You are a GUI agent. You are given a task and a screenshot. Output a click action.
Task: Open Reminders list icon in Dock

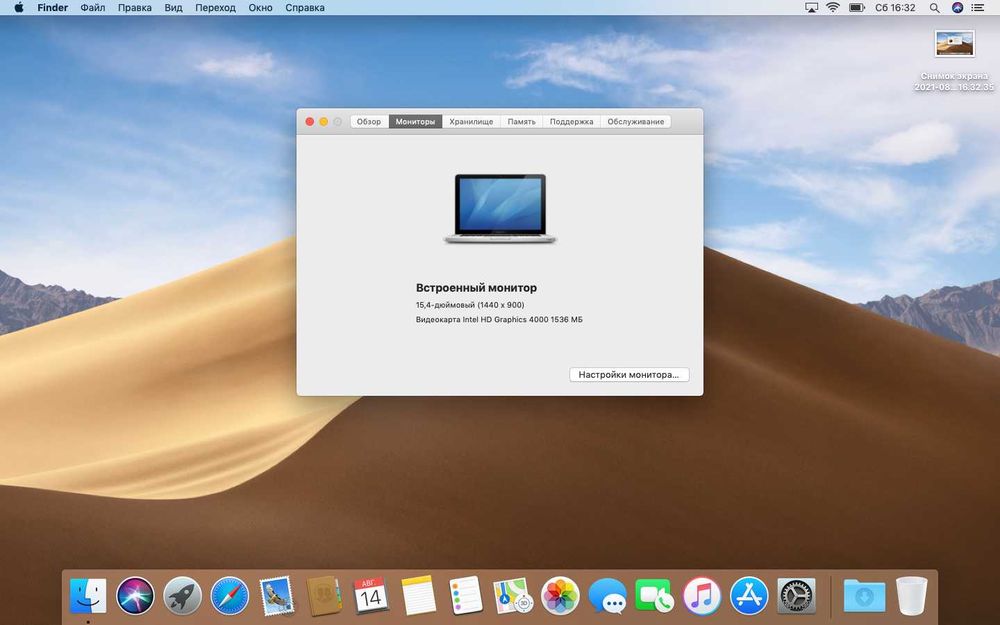(x=466, y=596)
